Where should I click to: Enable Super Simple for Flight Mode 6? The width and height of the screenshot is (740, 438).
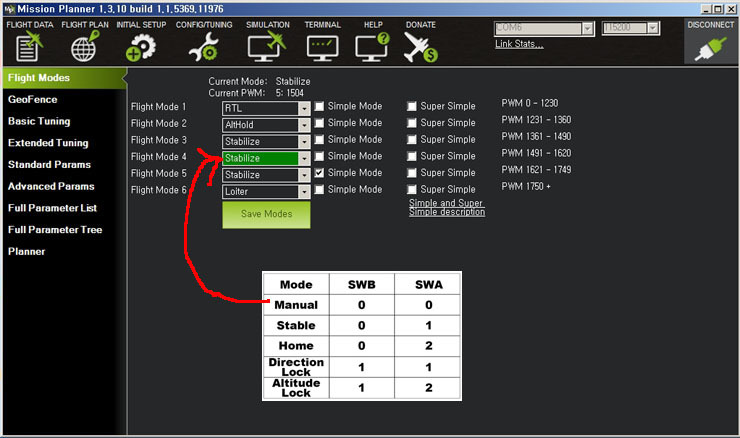412,189
